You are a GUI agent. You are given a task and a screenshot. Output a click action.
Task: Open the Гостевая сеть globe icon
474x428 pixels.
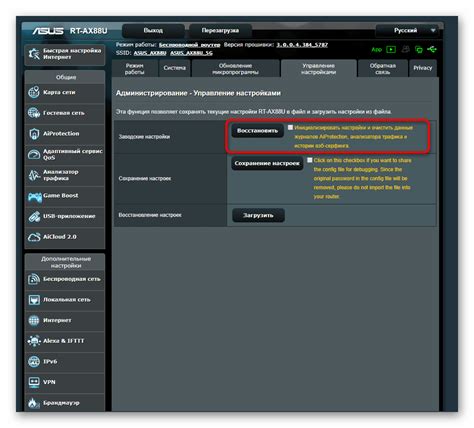(34, 113)
